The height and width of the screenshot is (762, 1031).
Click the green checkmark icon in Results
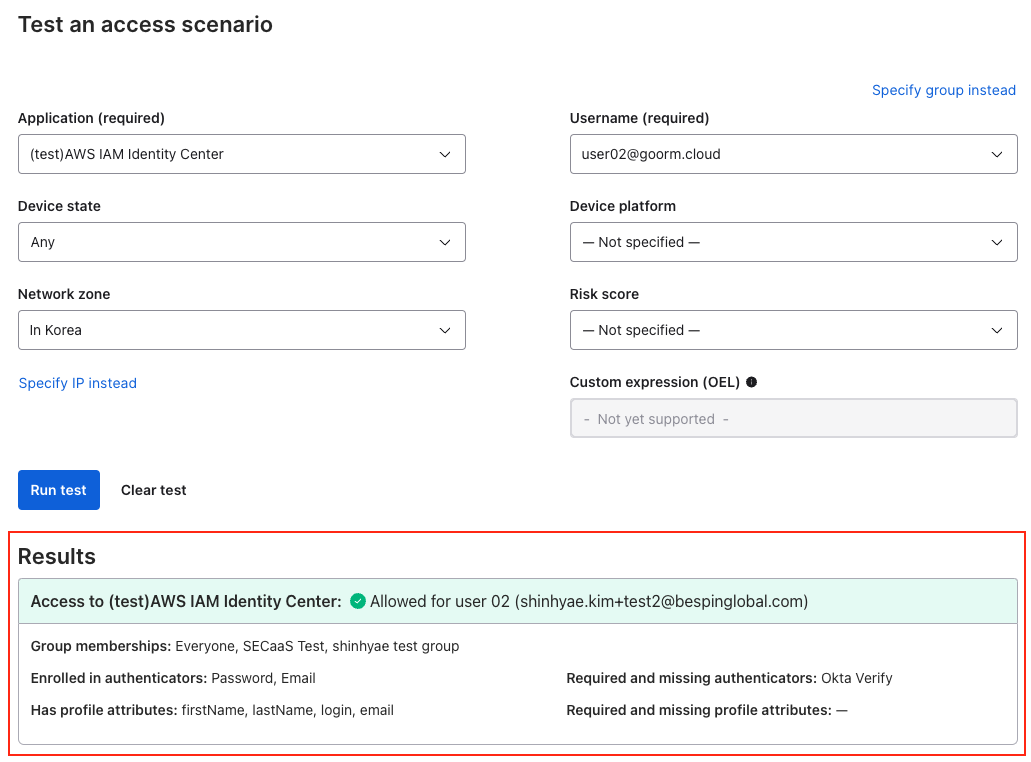(358, 601)
